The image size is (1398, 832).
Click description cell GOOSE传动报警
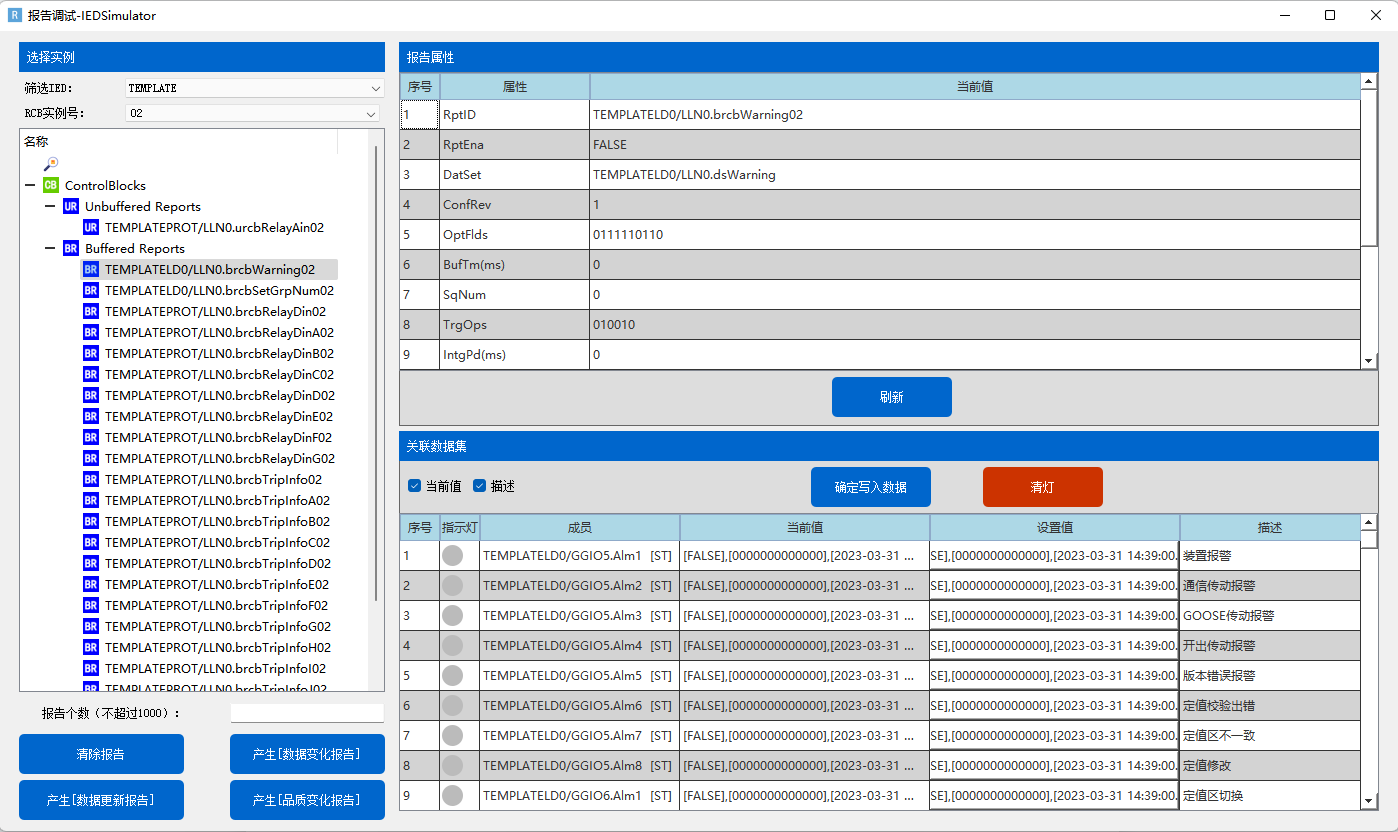1270,615
